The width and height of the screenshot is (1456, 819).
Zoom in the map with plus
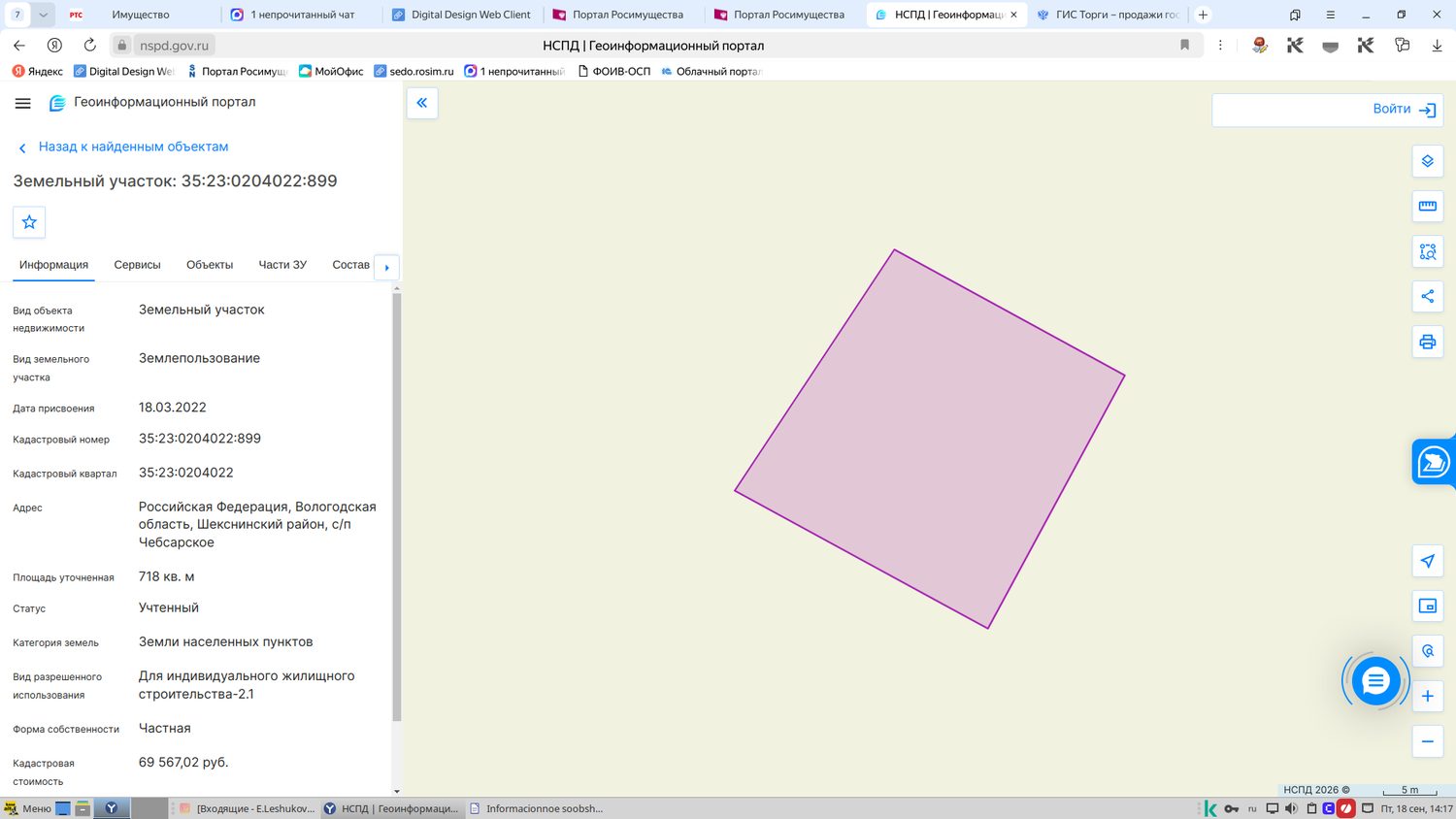[1427, 696]
